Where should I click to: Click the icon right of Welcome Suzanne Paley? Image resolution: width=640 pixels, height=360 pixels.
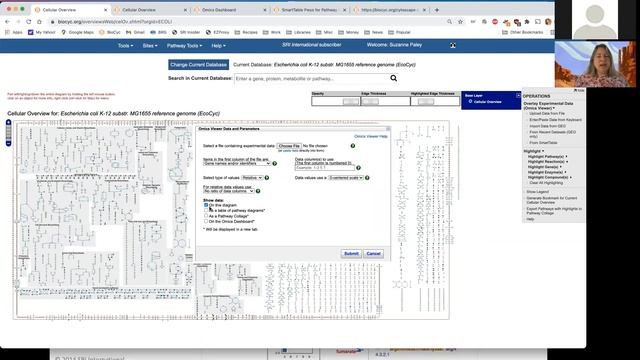point(453,45)
